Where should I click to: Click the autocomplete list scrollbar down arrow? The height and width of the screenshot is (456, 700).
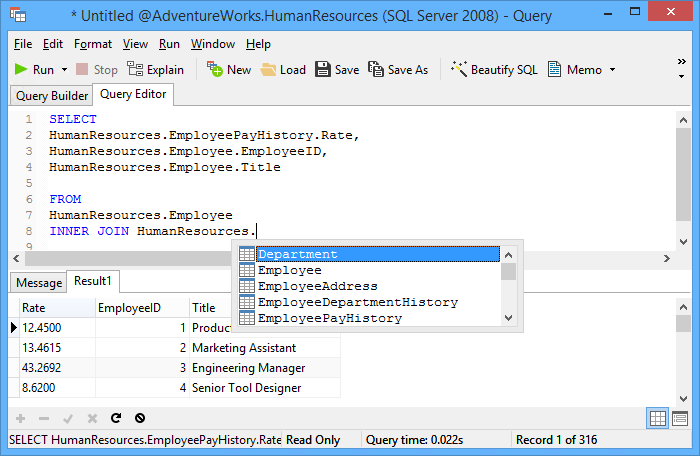point(508,318)
